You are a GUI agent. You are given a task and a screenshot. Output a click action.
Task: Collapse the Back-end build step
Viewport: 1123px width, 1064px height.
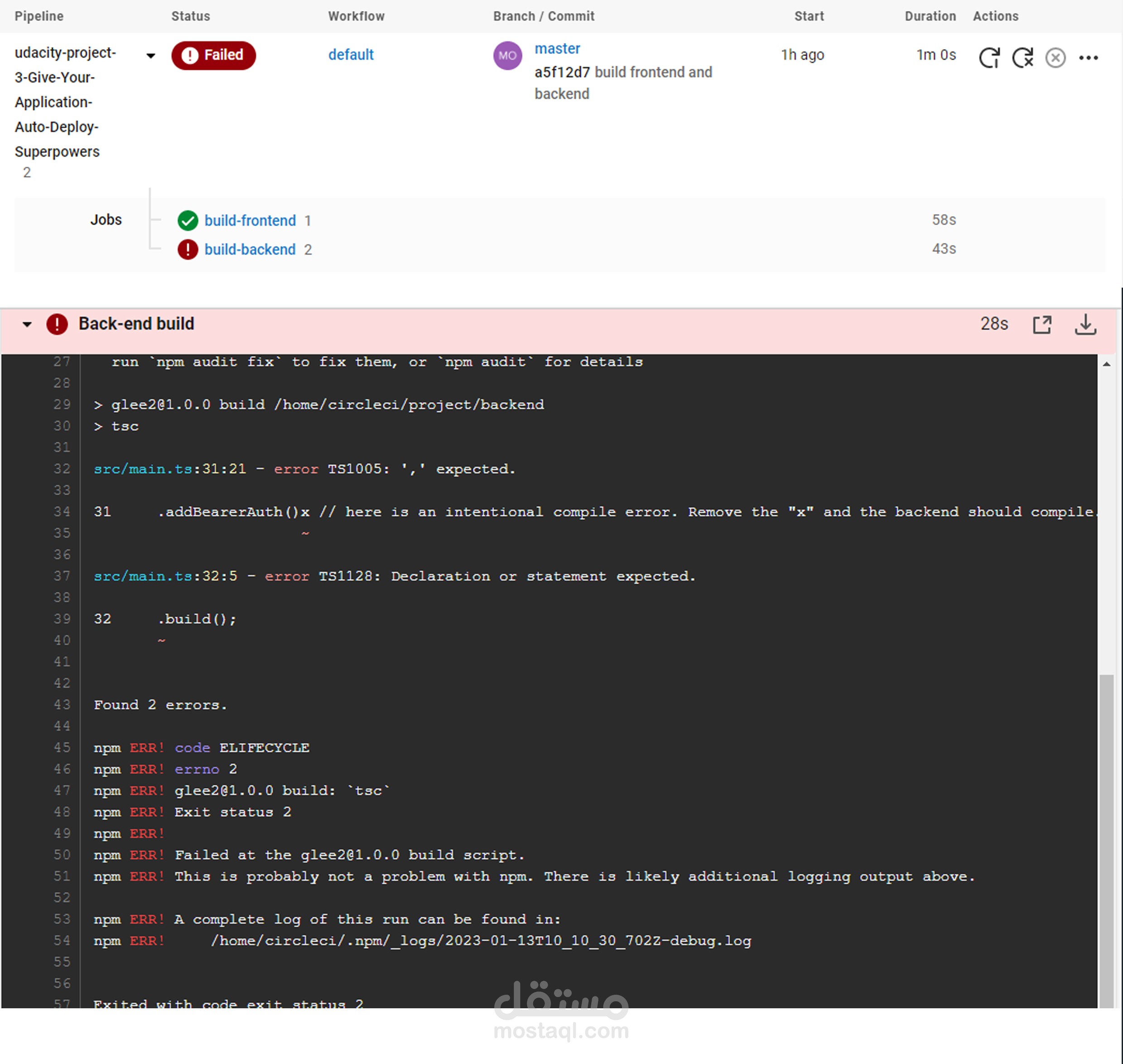click(27, 324)
